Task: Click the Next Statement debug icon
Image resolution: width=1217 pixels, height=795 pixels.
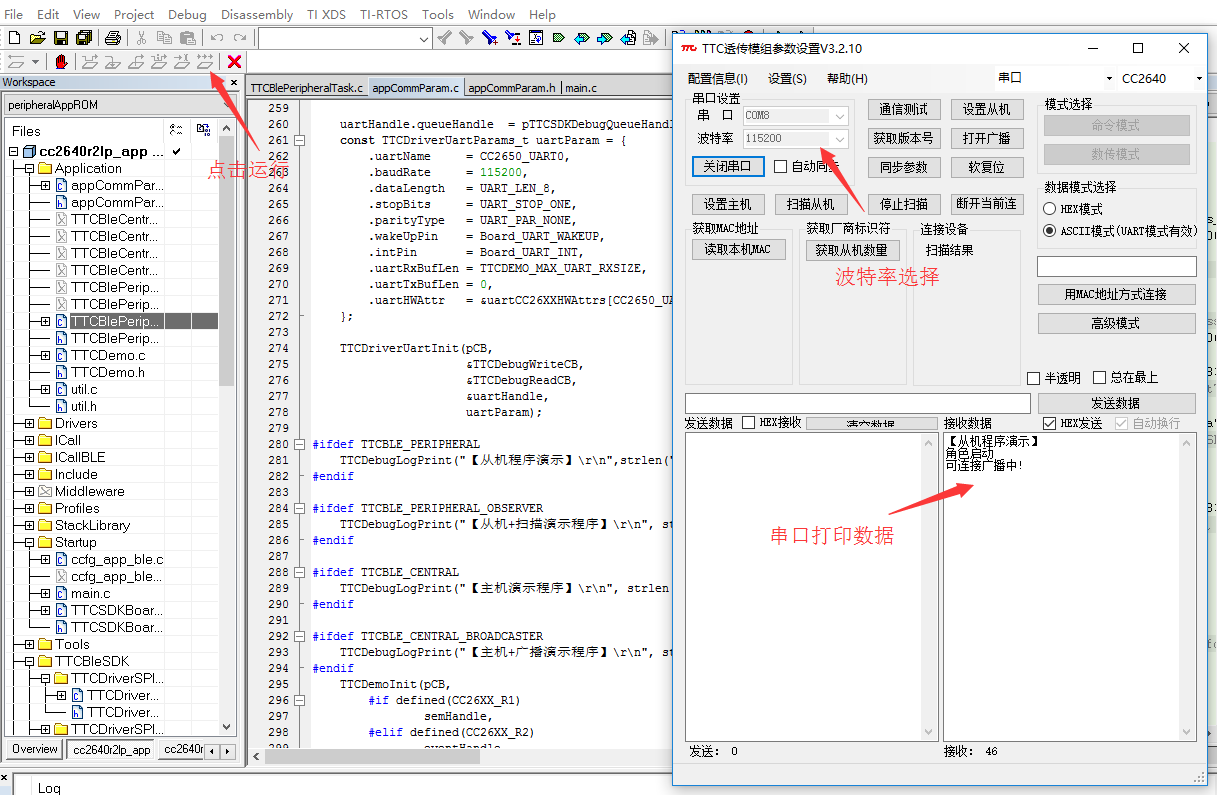Action: [x=158, y=61]
